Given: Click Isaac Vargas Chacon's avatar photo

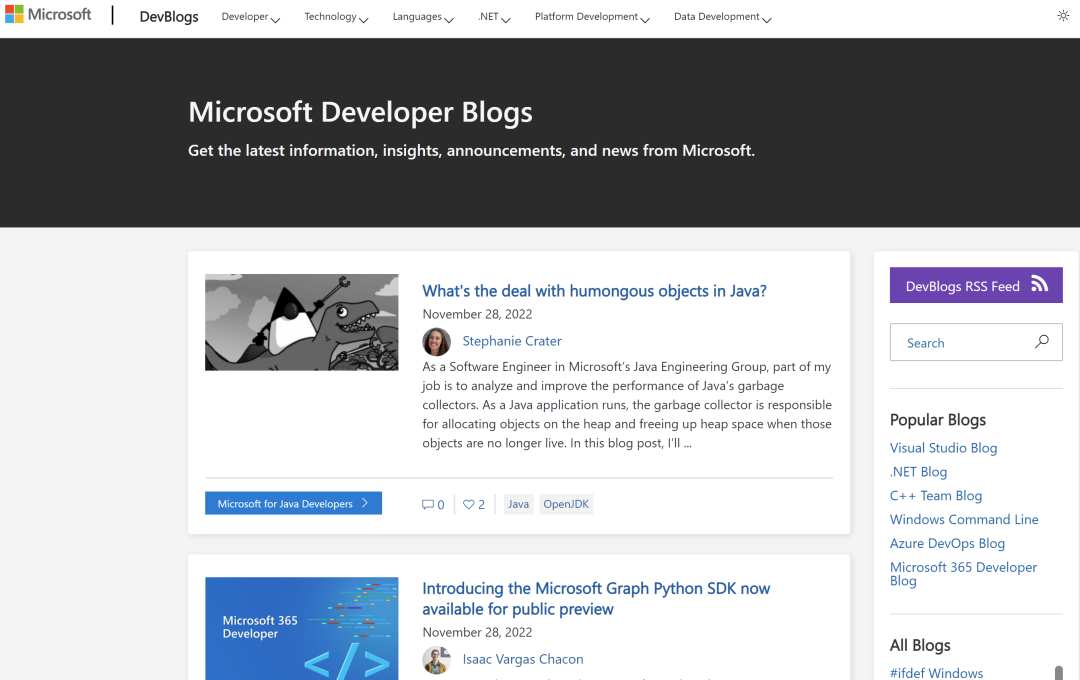Looking at the screenshot, I should click(x=437, y=660).
